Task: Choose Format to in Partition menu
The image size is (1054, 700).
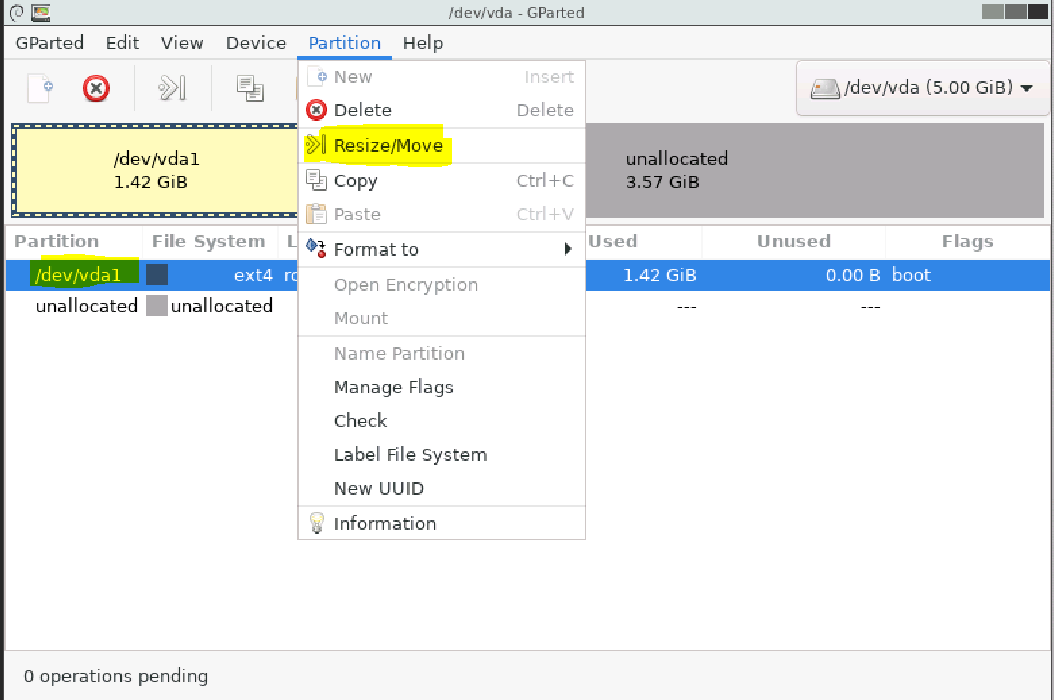Action: (x=442, y=249)
